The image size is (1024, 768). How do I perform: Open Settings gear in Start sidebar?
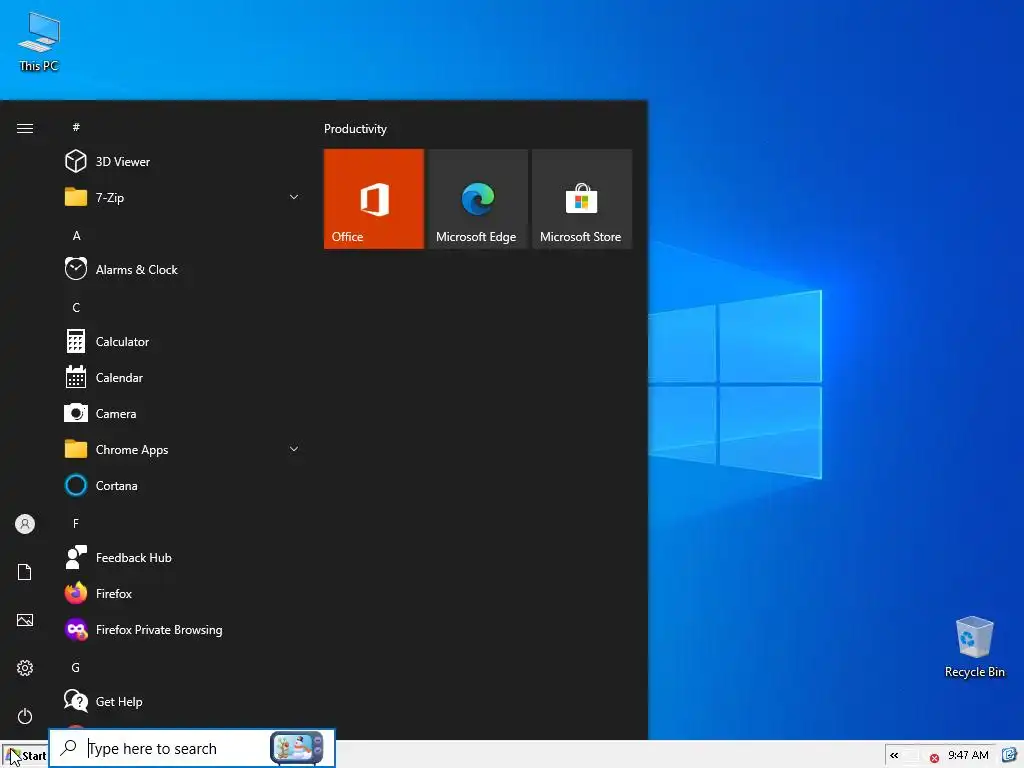[x=25, y=668]
